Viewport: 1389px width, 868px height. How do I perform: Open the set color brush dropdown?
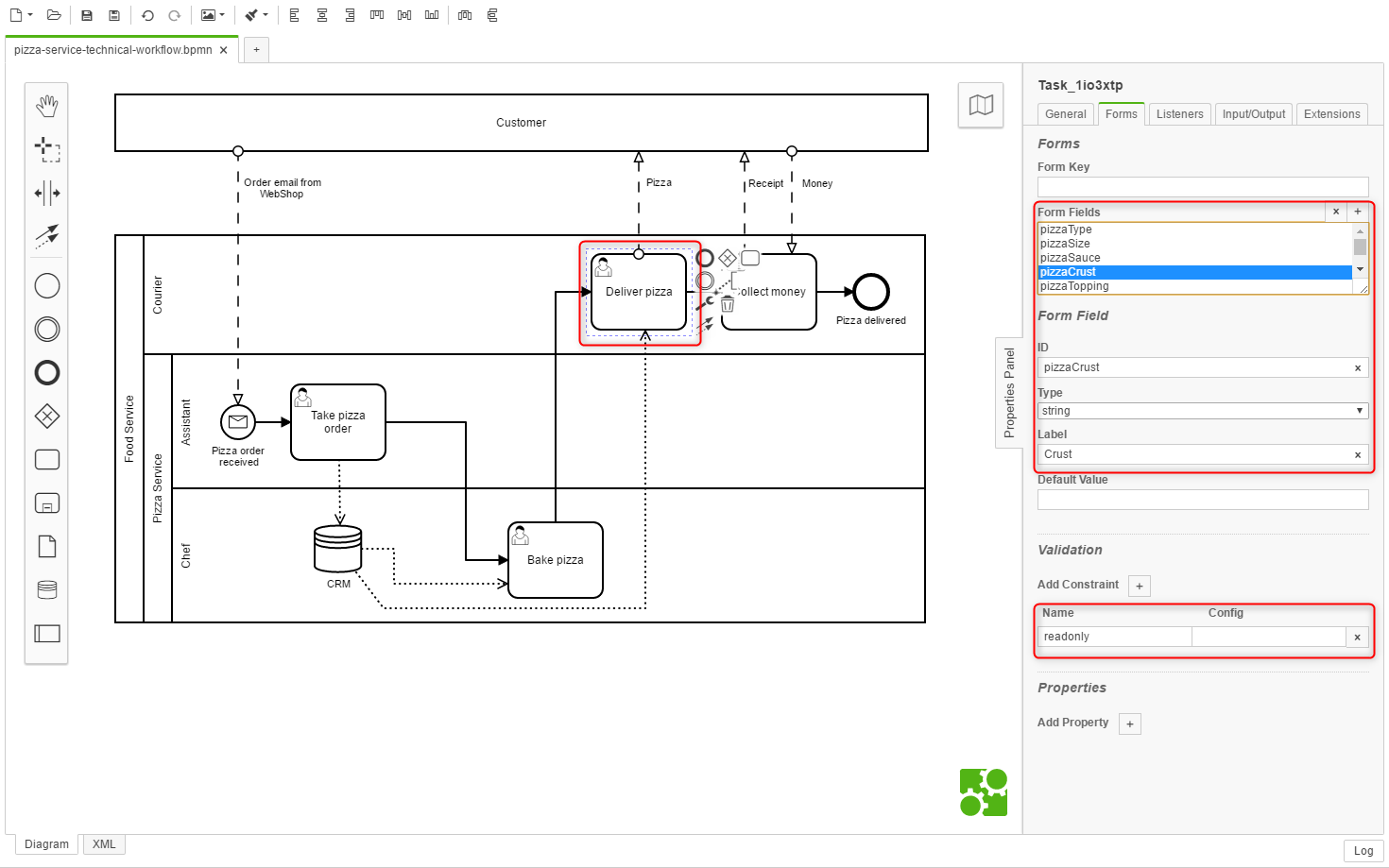click(x=256, y=15)
